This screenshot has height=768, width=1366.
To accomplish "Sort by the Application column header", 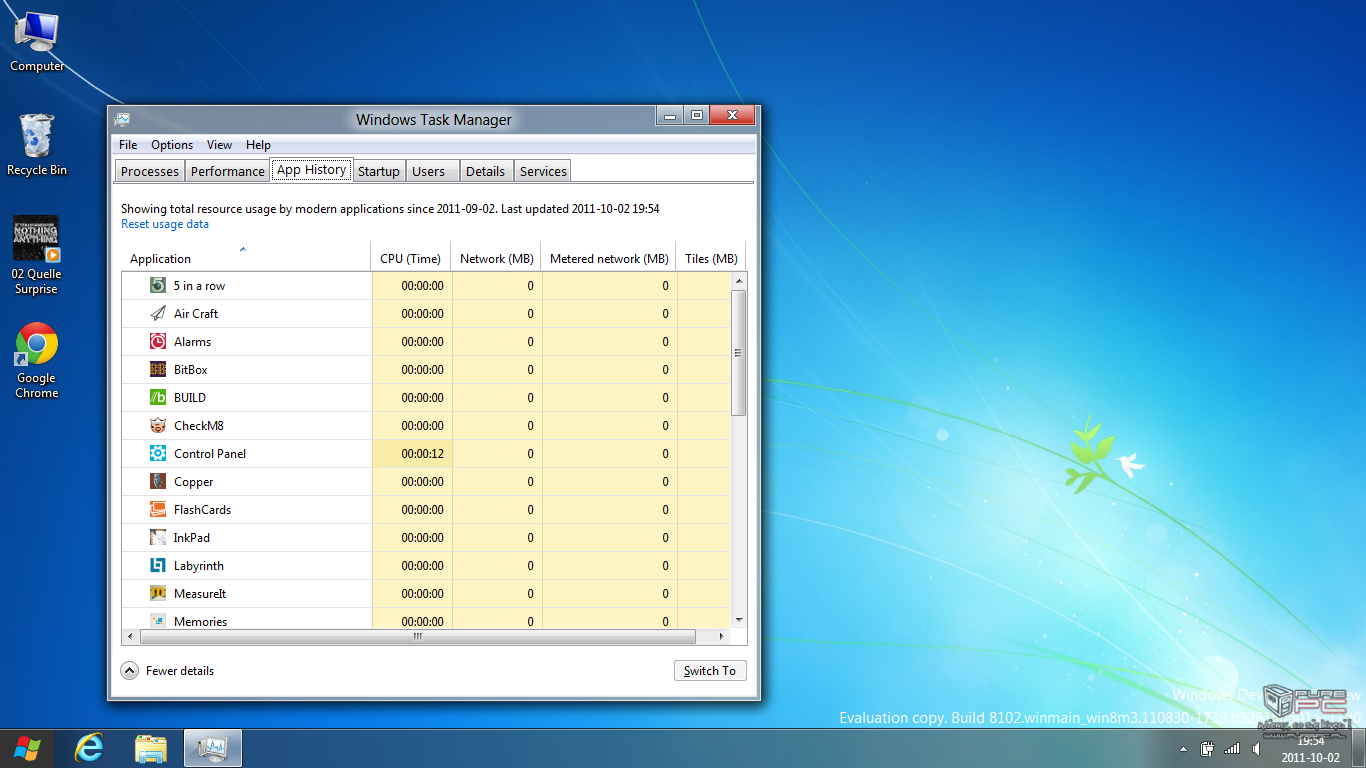I will tap(246, 257).
